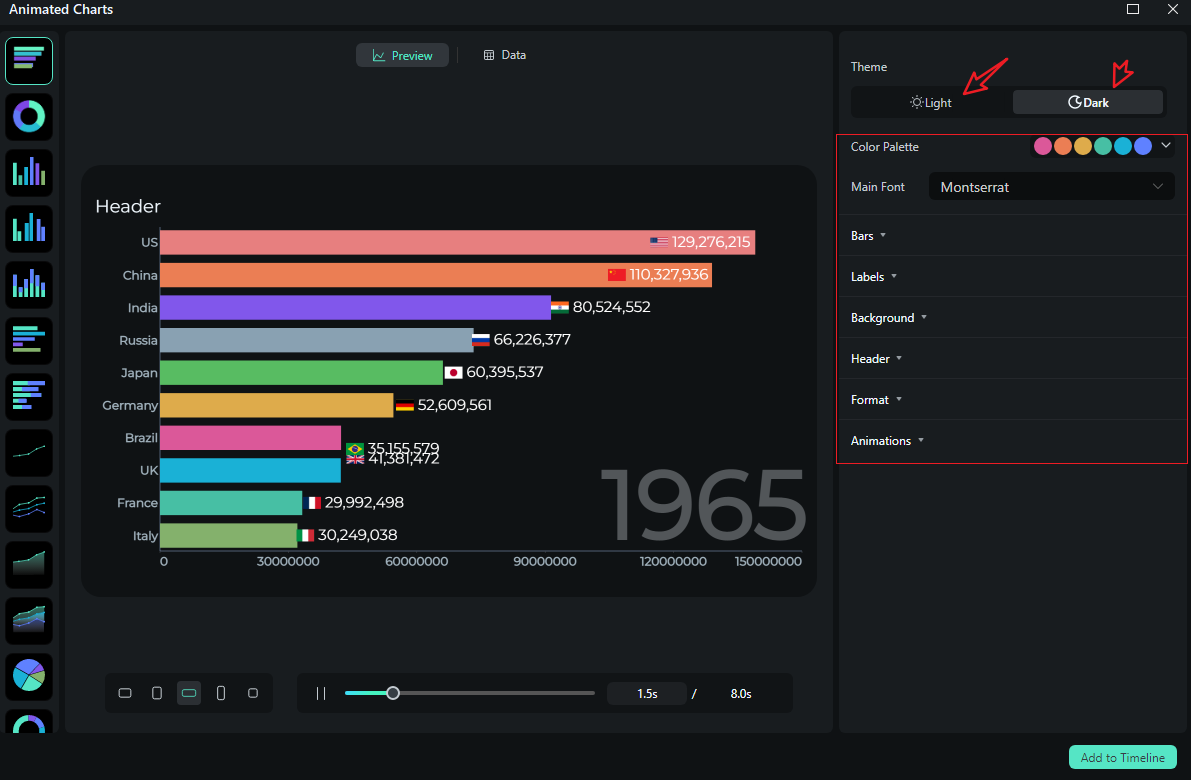The image size is (1191, 780).
Task: Click the Add to Timeline button
Action: 1122,757
